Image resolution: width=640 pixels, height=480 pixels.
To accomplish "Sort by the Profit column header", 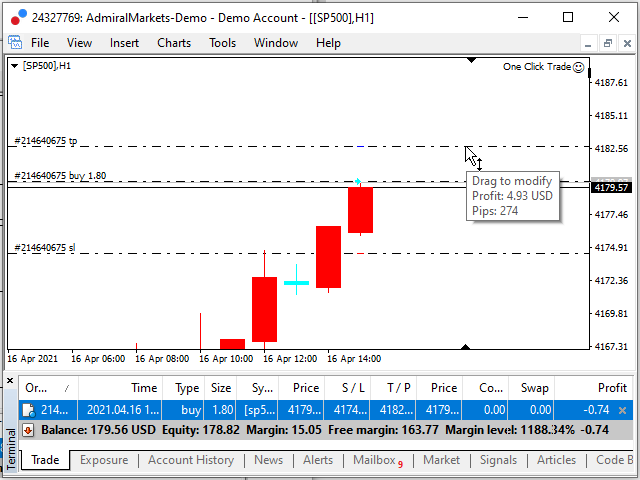I will [593, 388].
